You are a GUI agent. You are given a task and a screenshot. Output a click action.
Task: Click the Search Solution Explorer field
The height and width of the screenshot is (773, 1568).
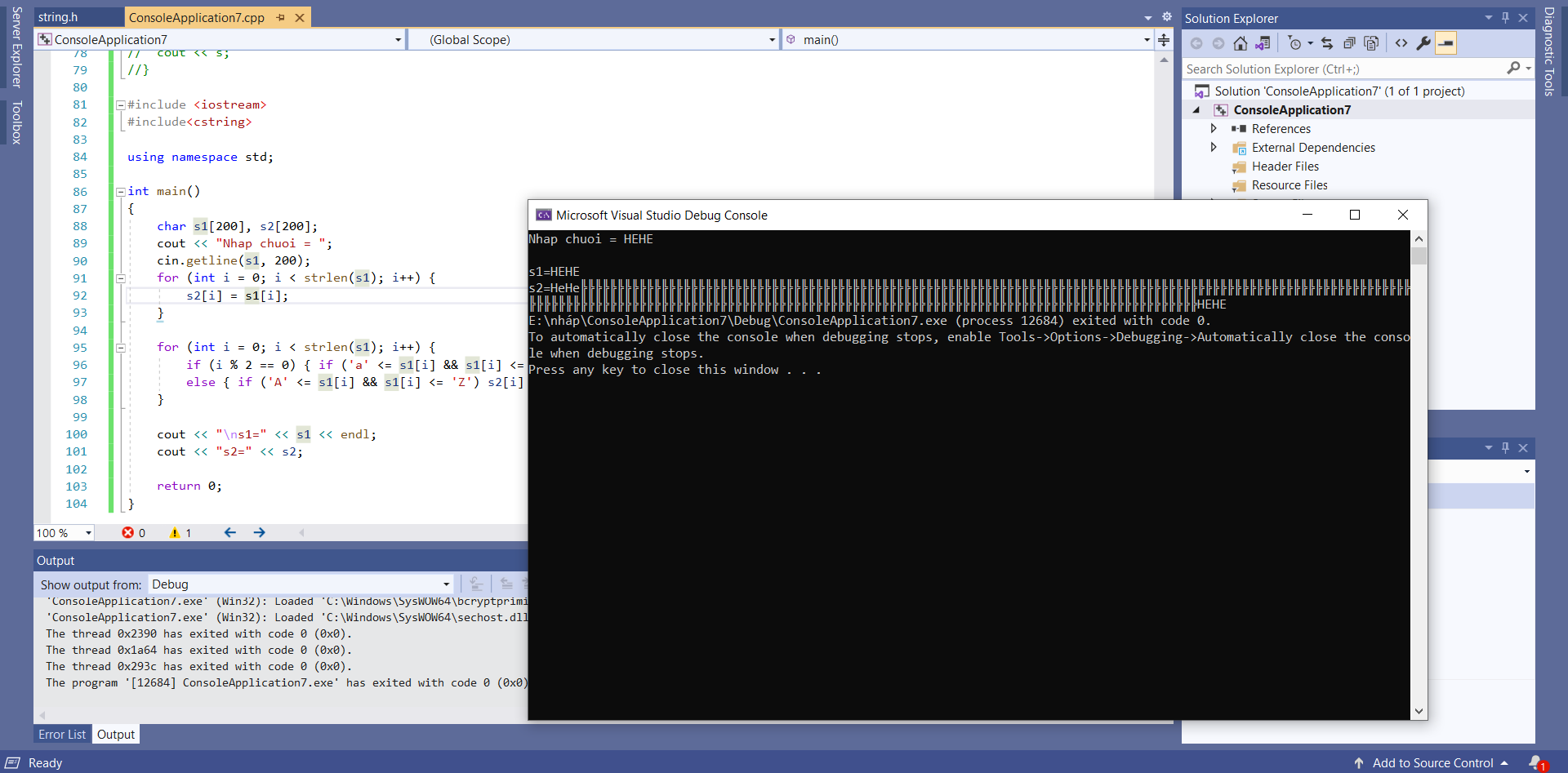pyautogui.click(x=1343, y=69)
